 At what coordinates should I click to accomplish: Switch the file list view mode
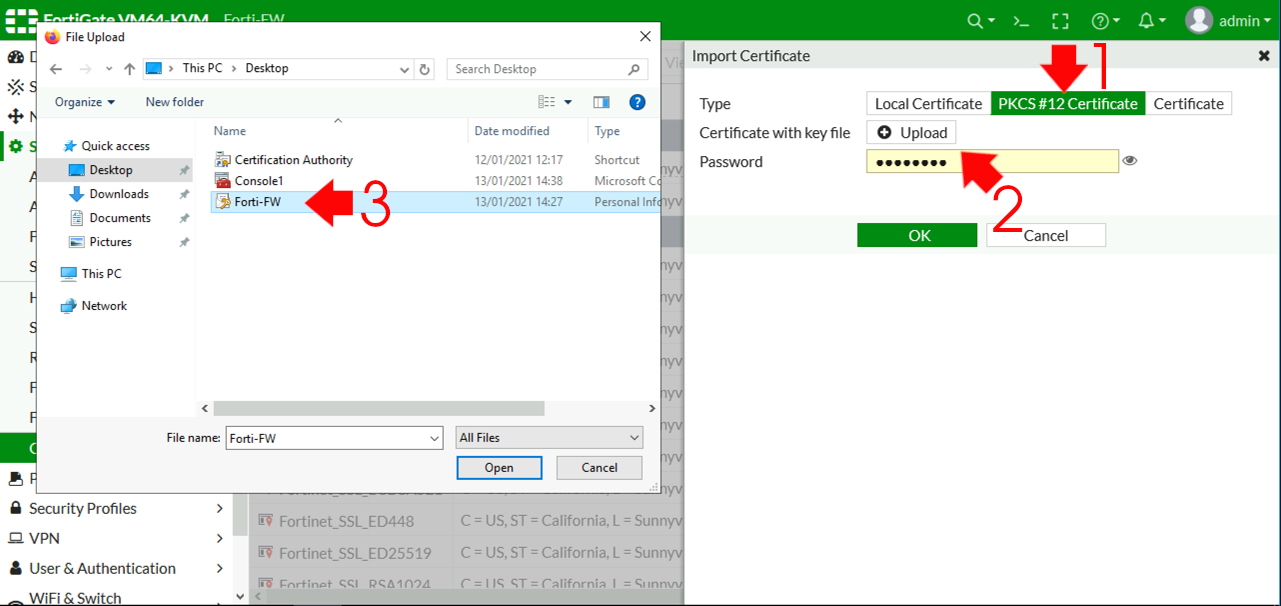pyautogui.click(x=548, y=101)
